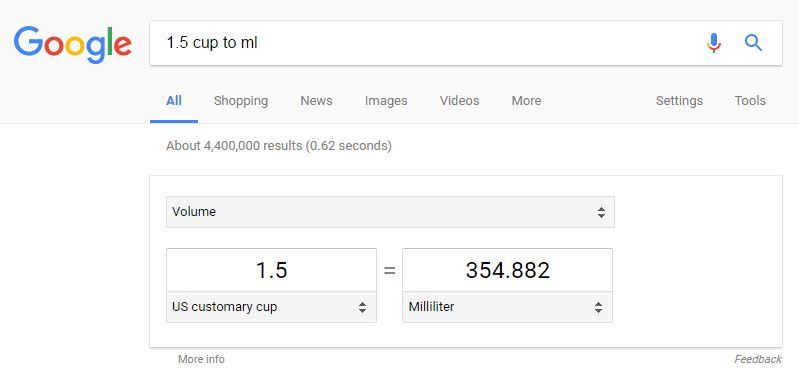
Task: Click the up-down arrows on the Volume selector
Action: pos(601,212)
